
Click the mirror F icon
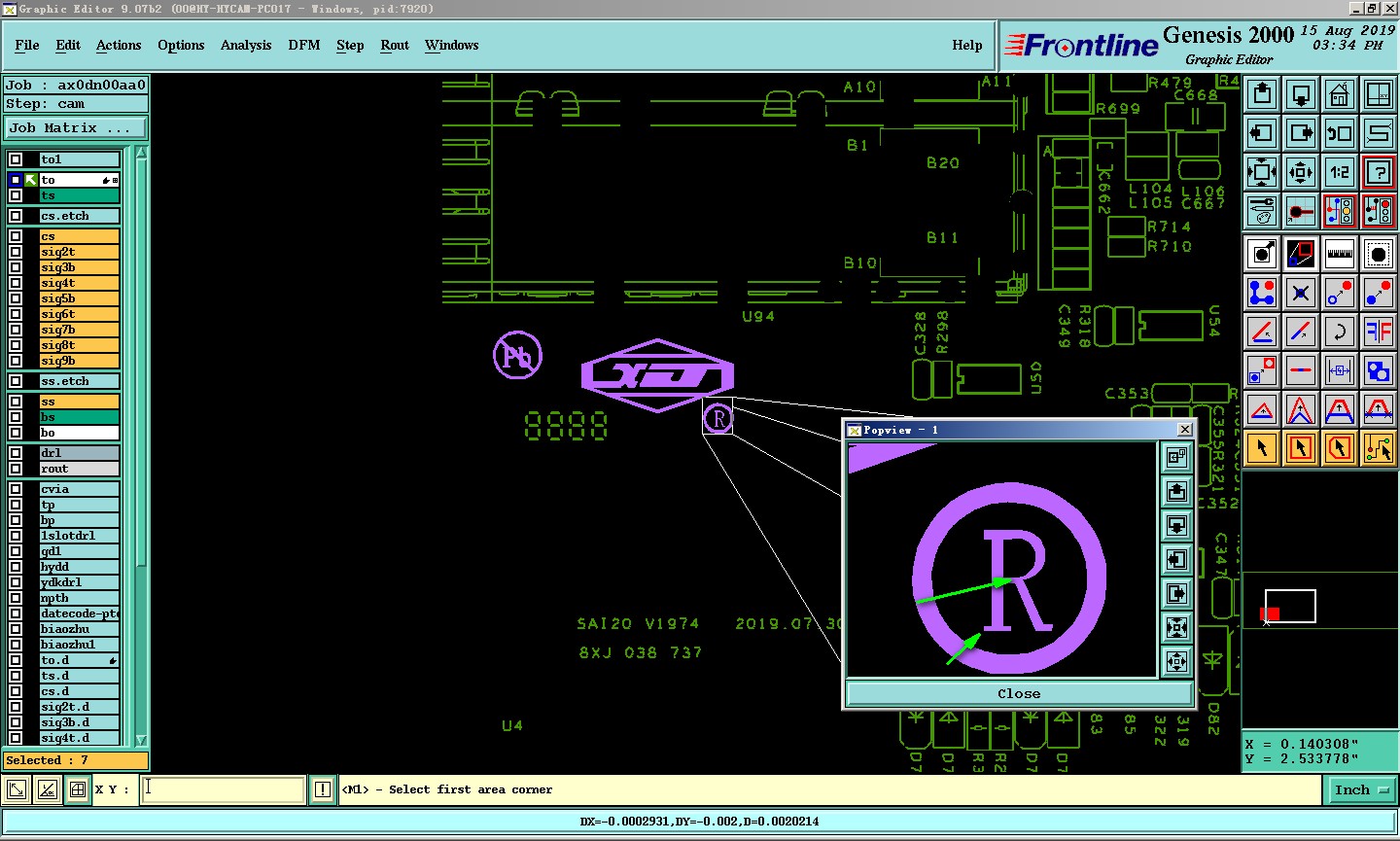pyautogui.click(x=1379, y=332)
